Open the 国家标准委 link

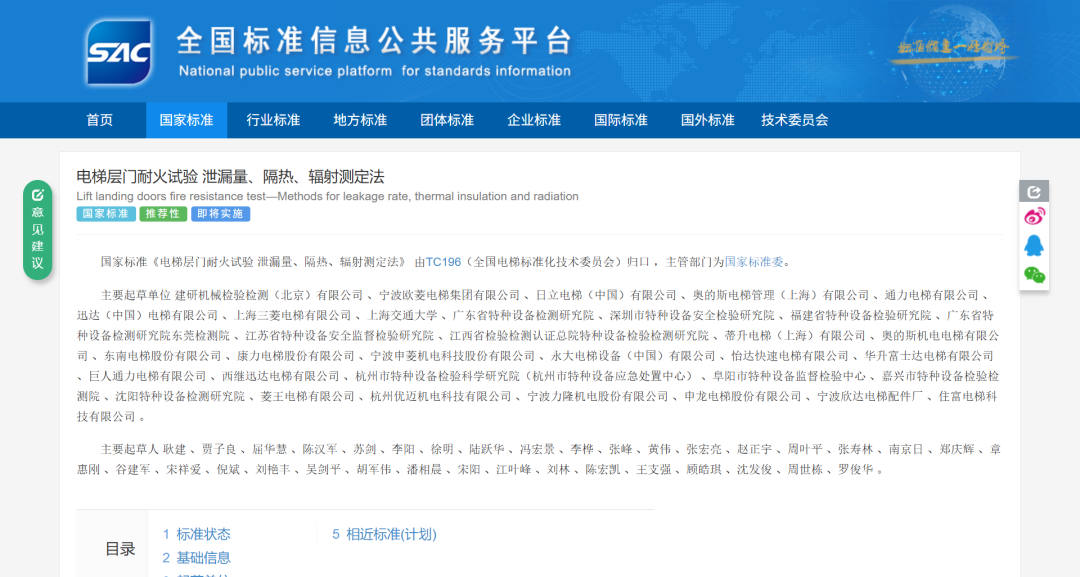[754, 262]
